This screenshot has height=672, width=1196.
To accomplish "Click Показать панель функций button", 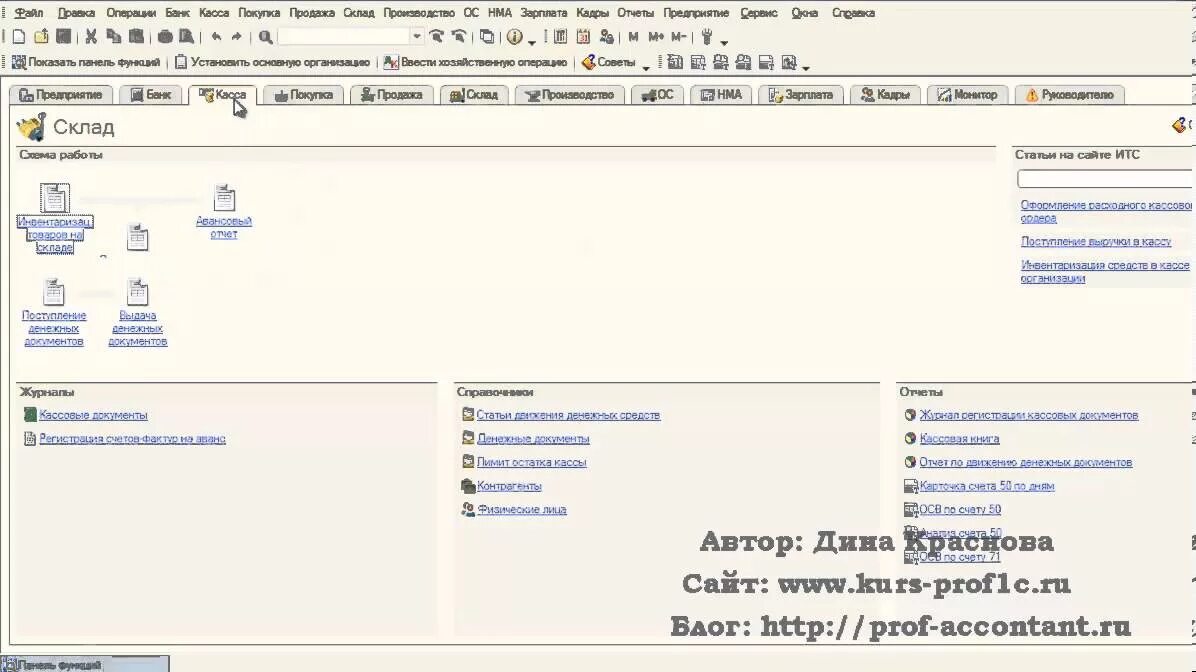I will point(86,63).
